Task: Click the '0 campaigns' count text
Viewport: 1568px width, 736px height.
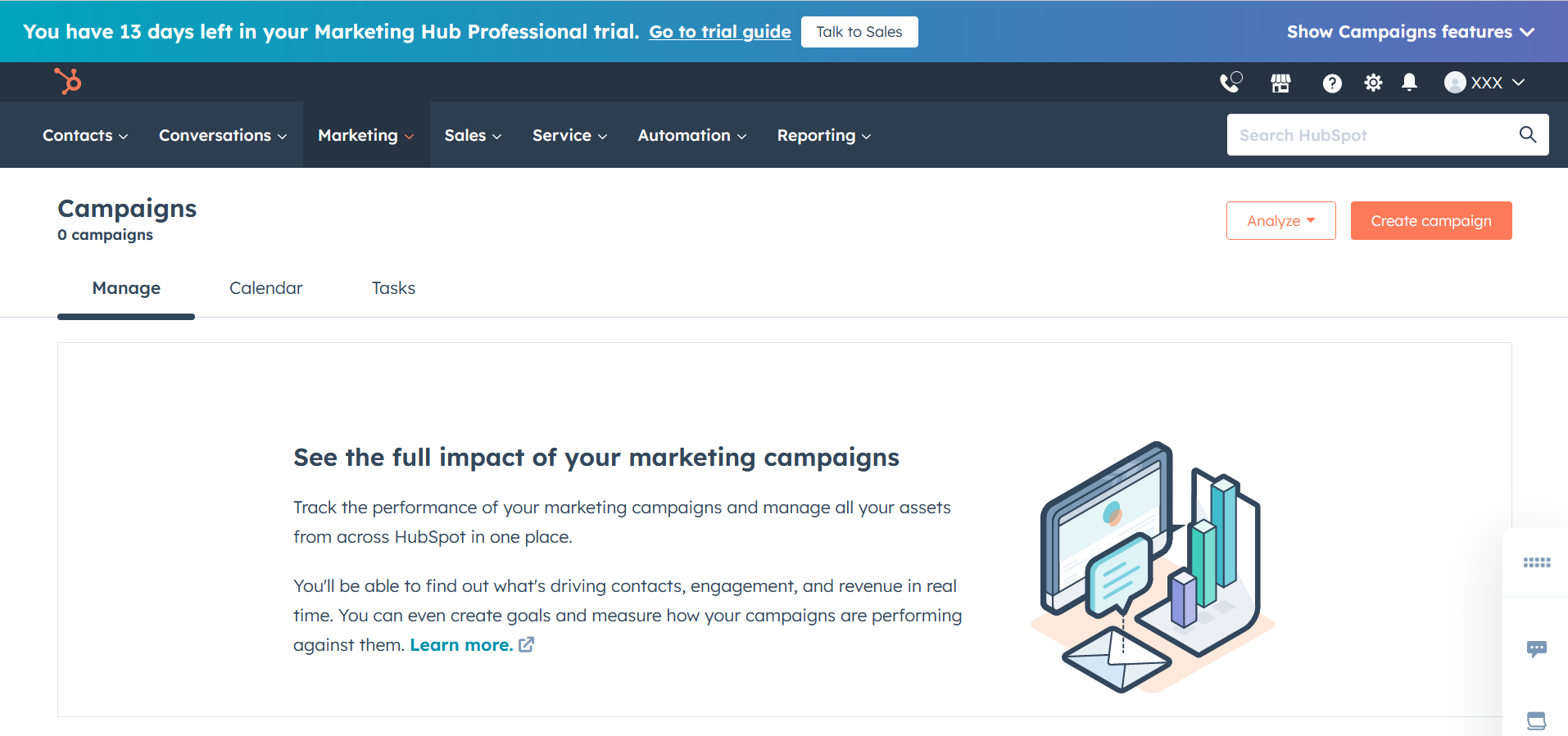Action: [x=105, y=235]
